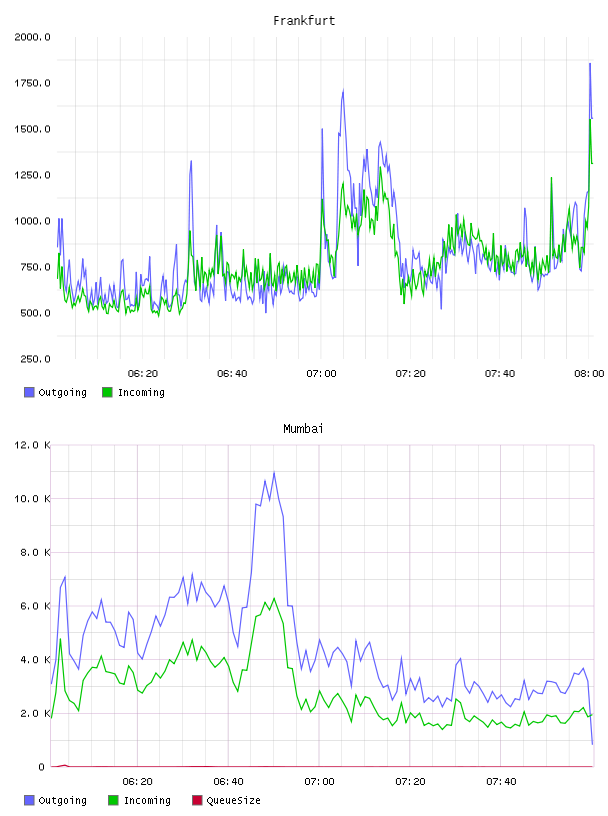Click Frankfurt blue Outgoing legend swatch
The width and height of the screenshot is (608, 816).
tap(29, 392)
